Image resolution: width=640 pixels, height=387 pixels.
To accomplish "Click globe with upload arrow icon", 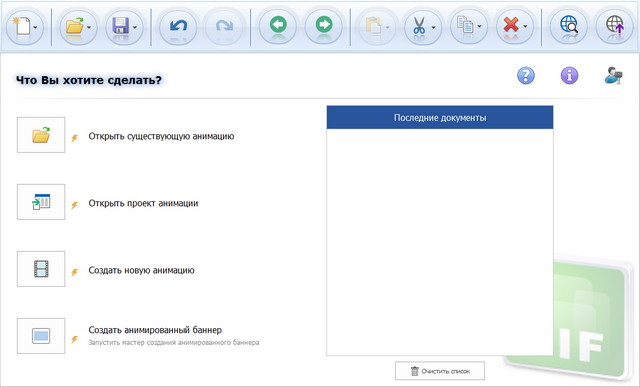I will [x=615, y=25].
